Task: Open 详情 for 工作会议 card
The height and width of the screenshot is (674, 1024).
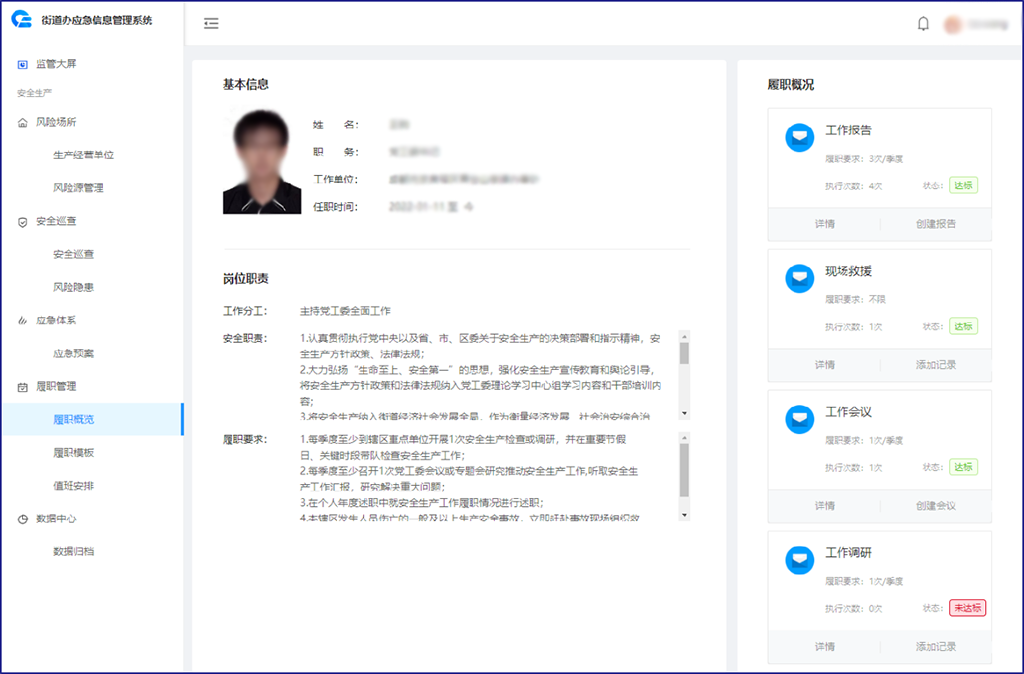Action: [824, 506]
